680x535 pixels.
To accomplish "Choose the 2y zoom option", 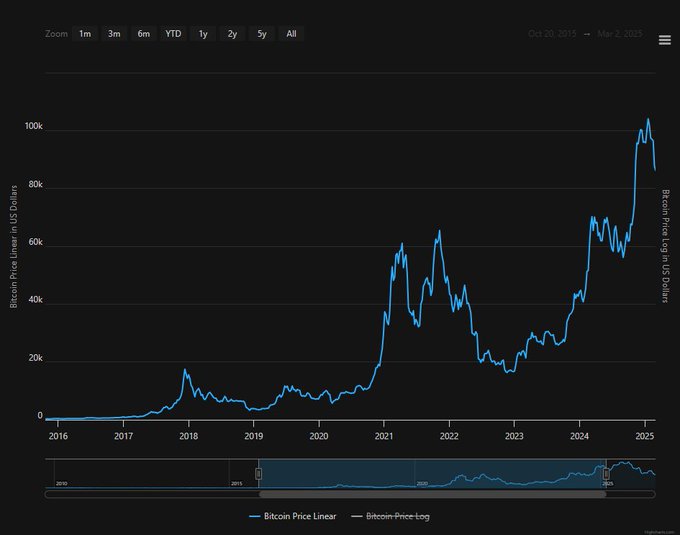I will pyautogui.click(x=232, y=34).
